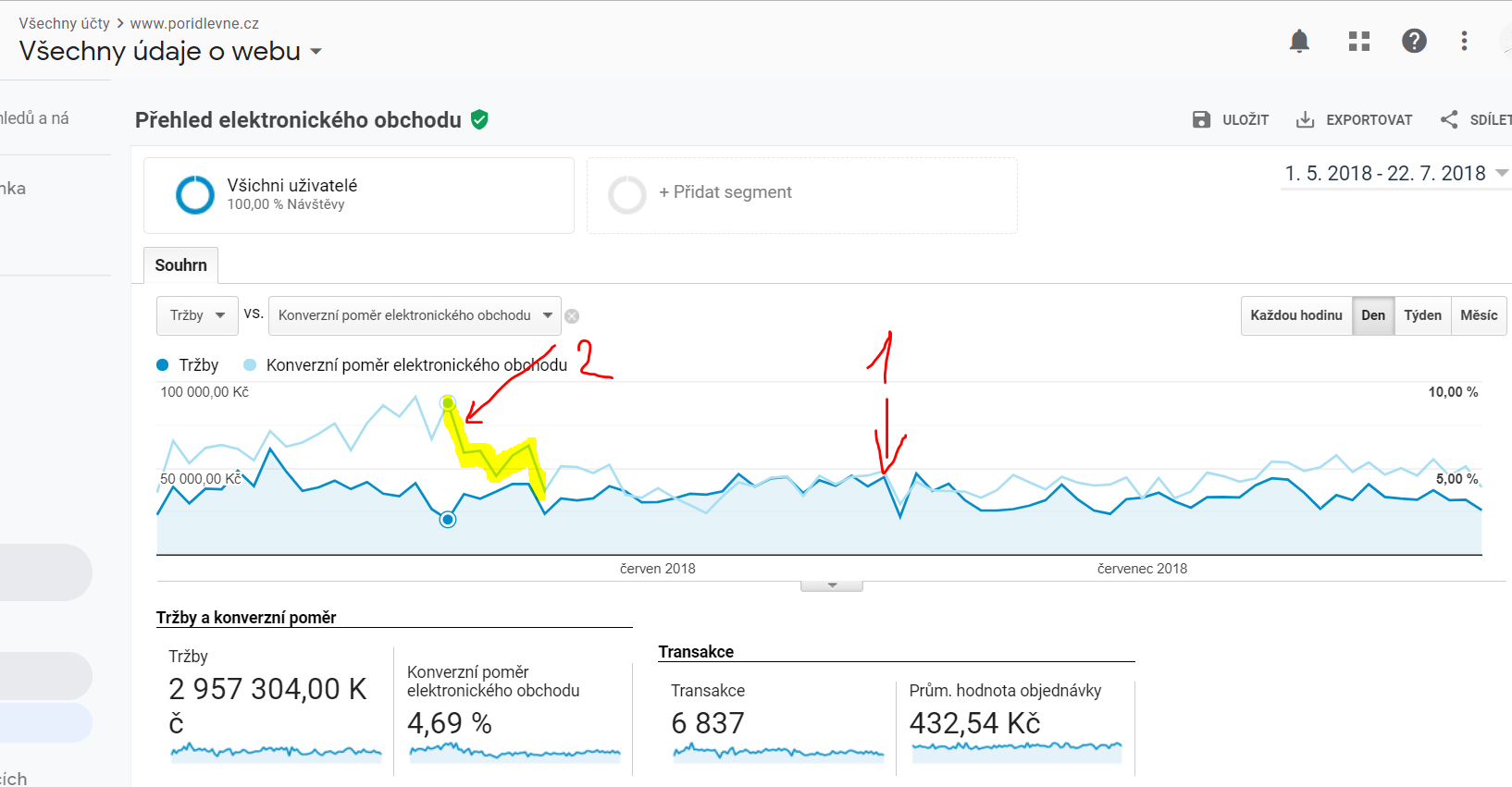Click the ULOŽIT save icon
Image resolution: width=1512 pixels, height=787 pixels.
click(1201, 119)
